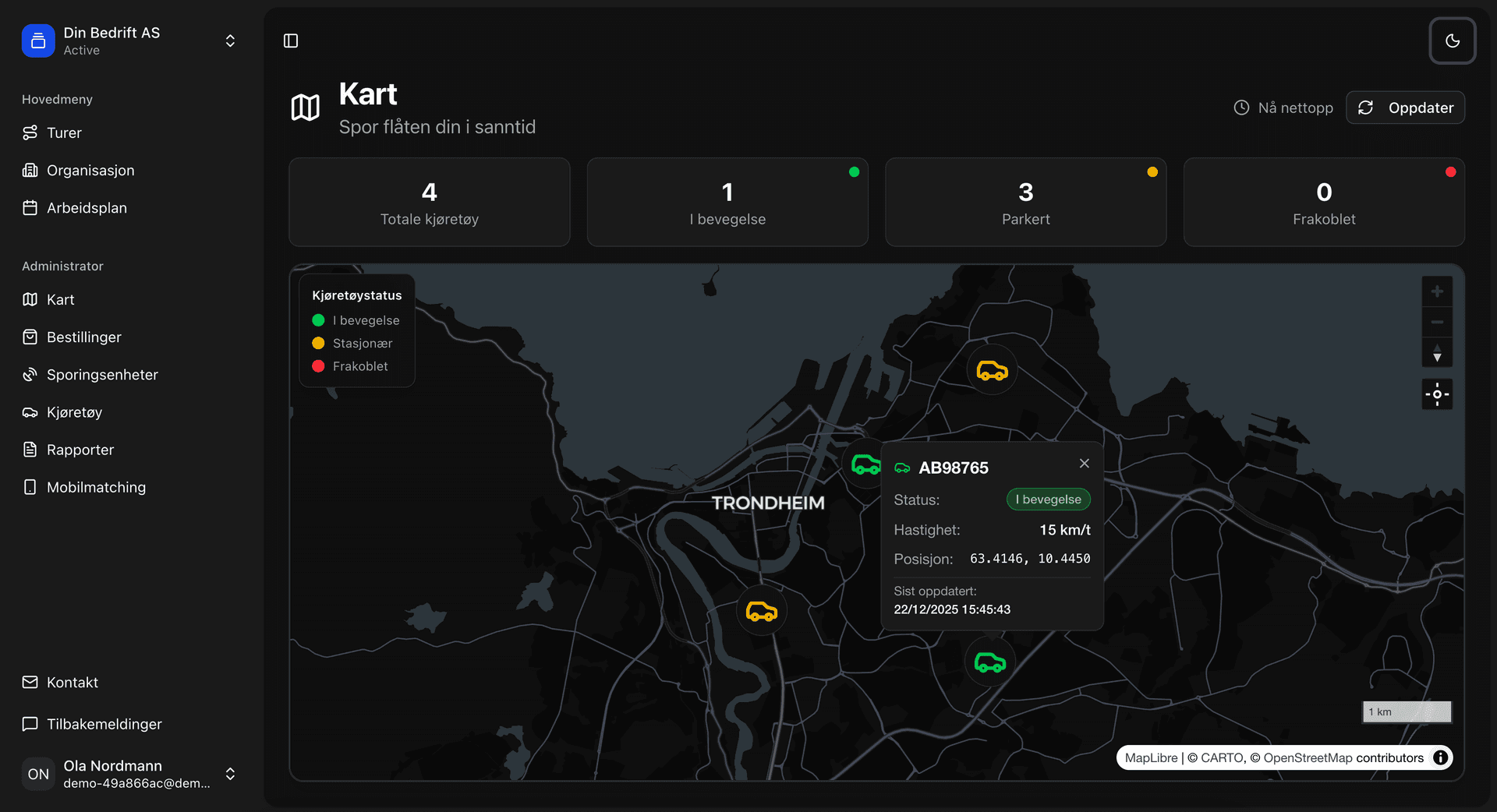The height and width of the screenshot is (812, 1497).
Task: Toggle dark mode with the moon icon
Action: [1452, 41]
